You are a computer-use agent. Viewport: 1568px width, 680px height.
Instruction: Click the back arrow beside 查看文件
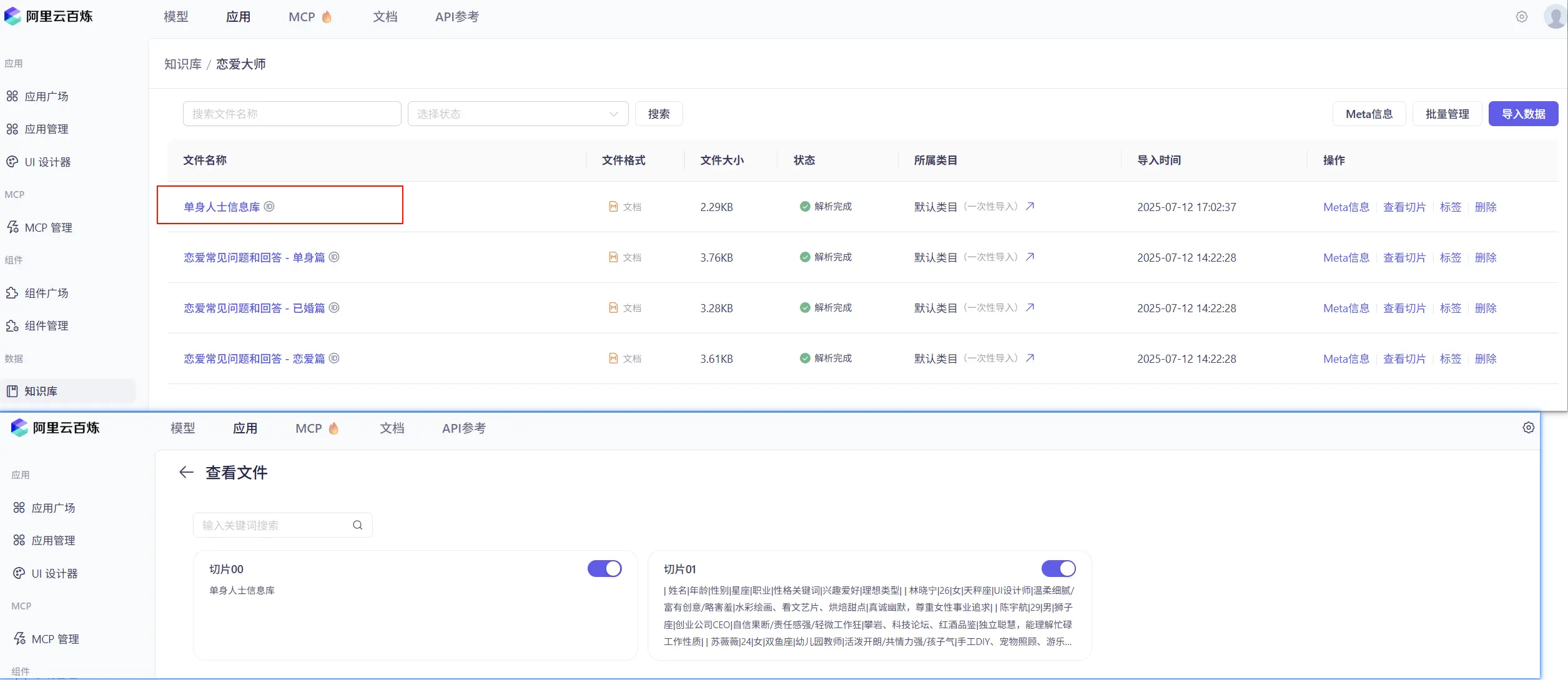(x=186, y=472)
